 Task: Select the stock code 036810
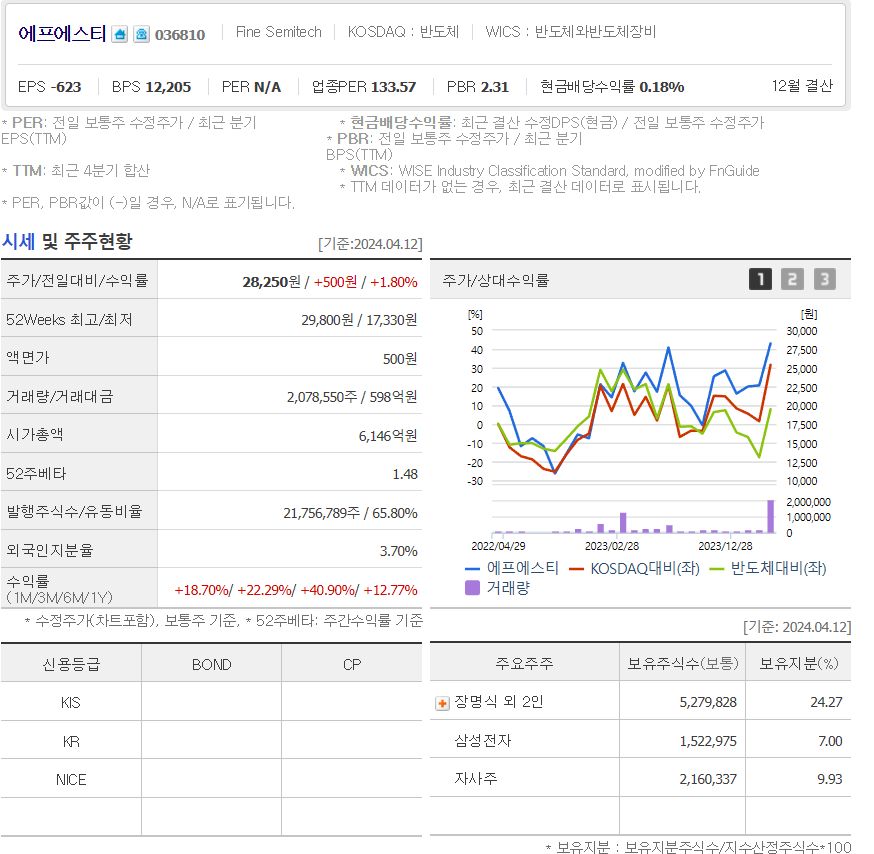[180, 35]
